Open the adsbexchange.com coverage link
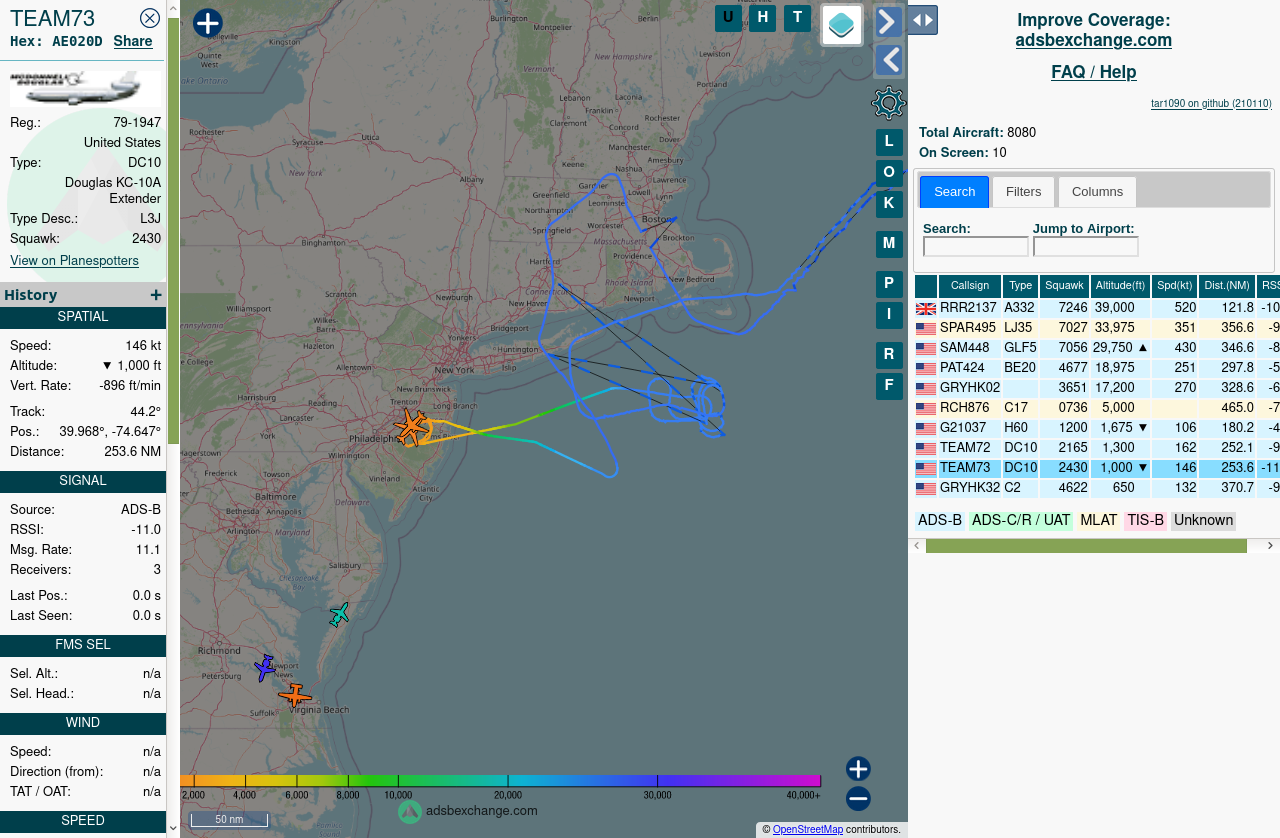This screenshot has height=838, width=1280. pyautogui.click(x=1094, y=41)
